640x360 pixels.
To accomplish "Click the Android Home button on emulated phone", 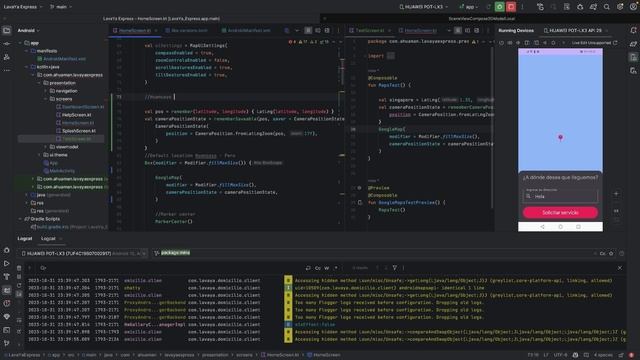I will [x=560, y=227].
